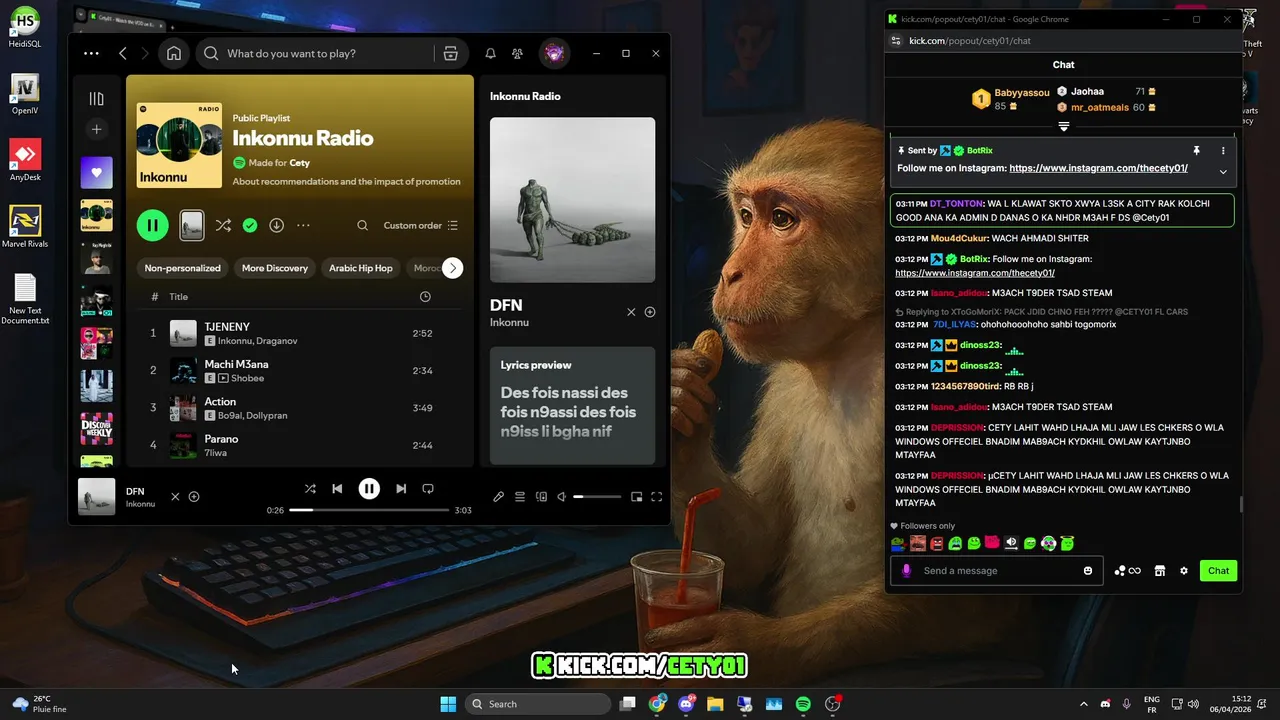1280x720 pixels.
Task: Add DFN to playlist in bottom bar
Action: [x=194, y=497]
